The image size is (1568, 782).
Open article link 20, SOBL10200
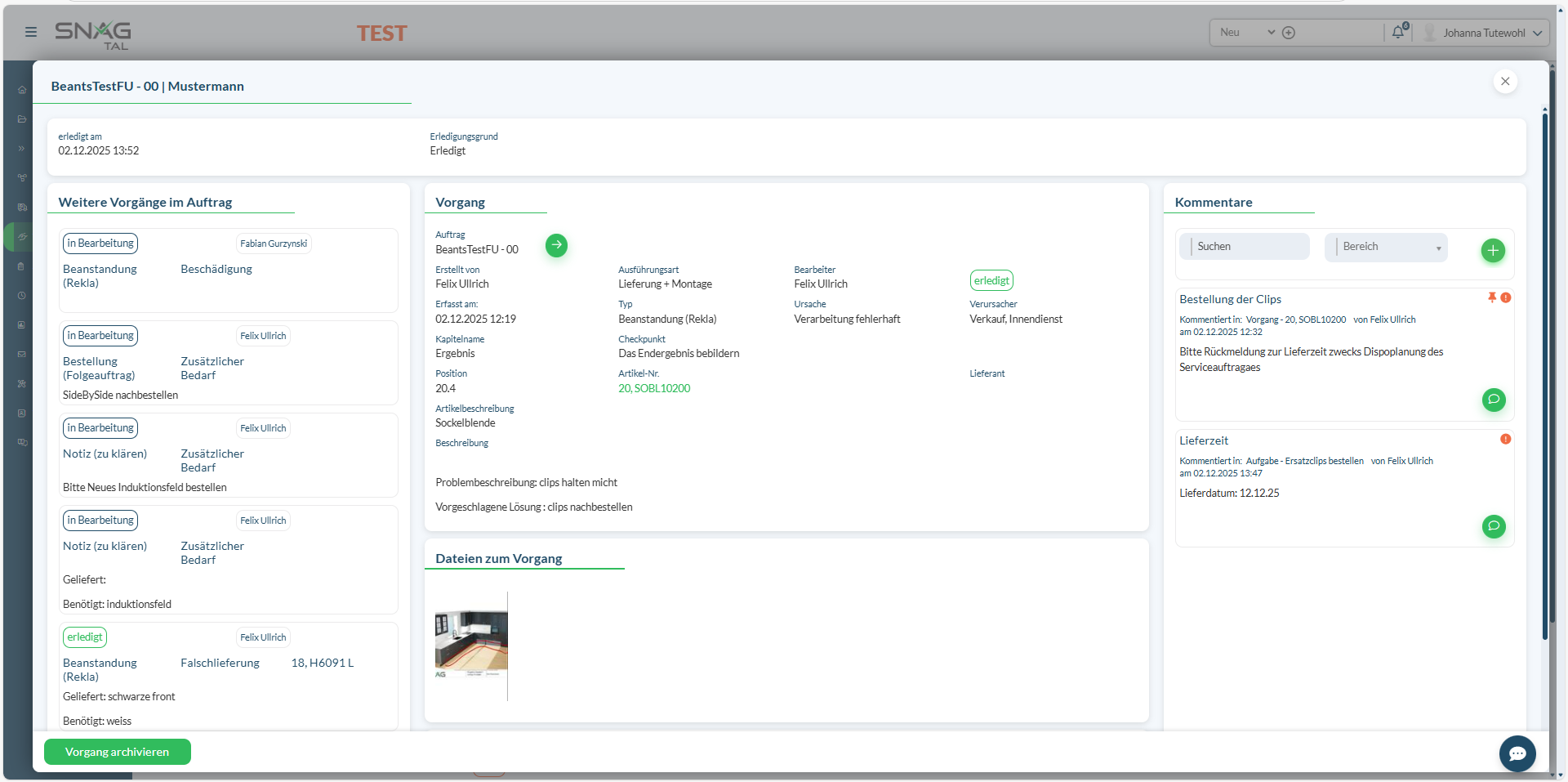(x=654, y=388)
